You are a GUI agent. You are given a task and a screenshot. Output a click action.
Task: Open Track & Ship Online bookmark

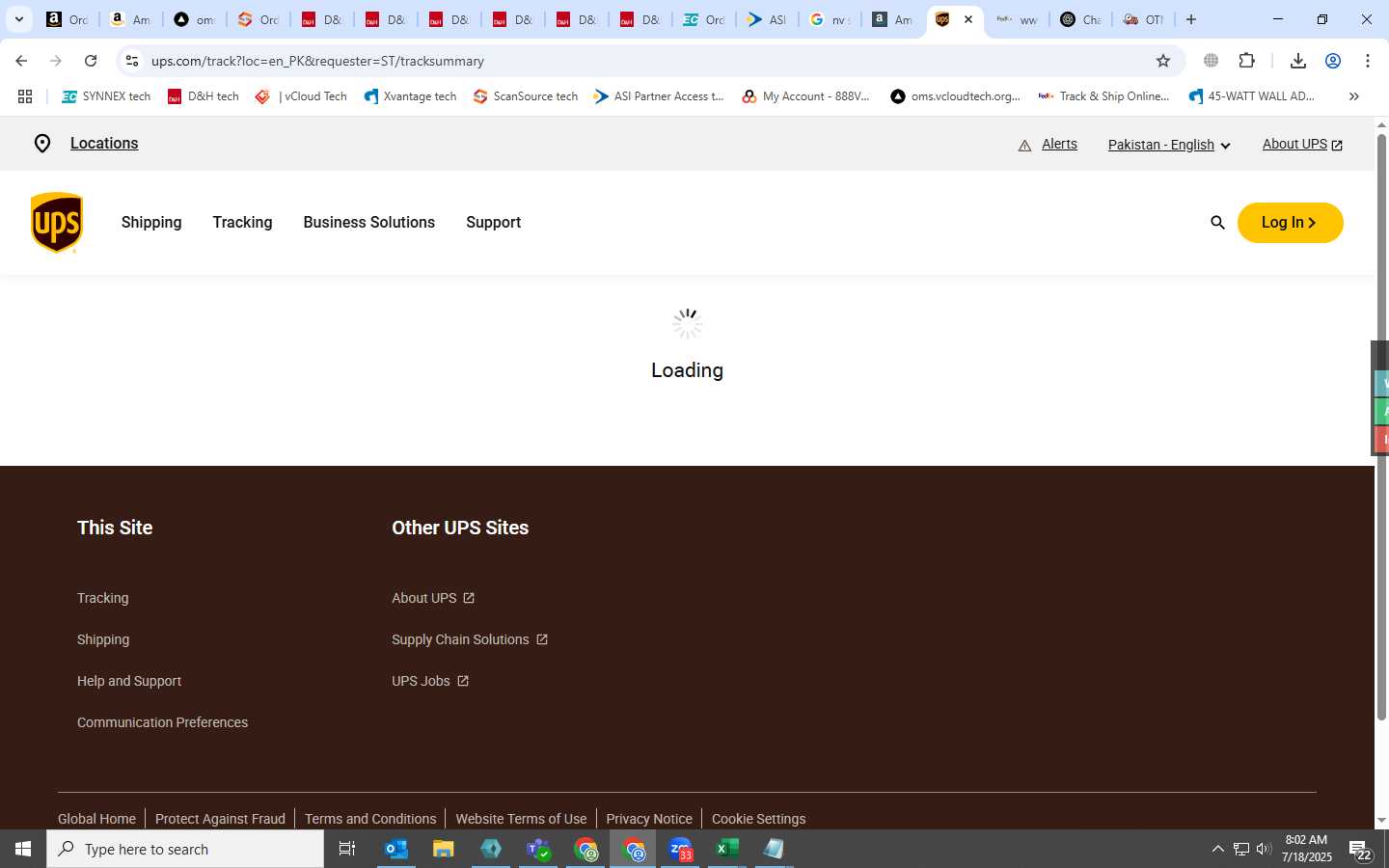[1103, 96]
